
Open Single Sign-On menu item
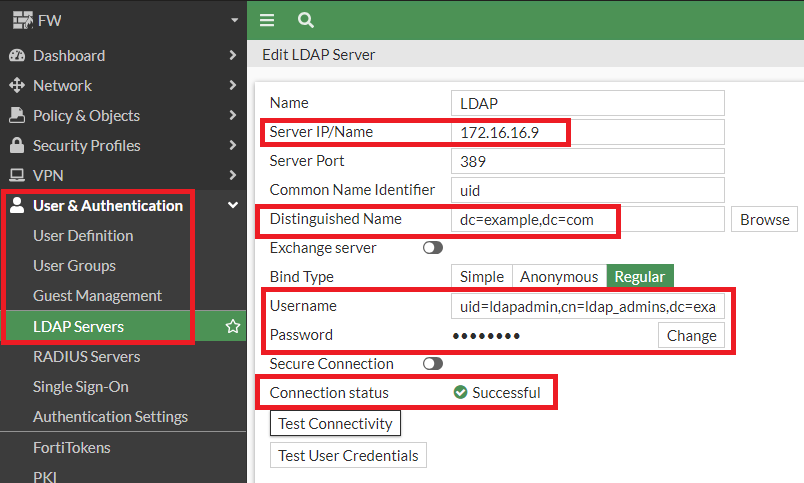pos(81,387)
